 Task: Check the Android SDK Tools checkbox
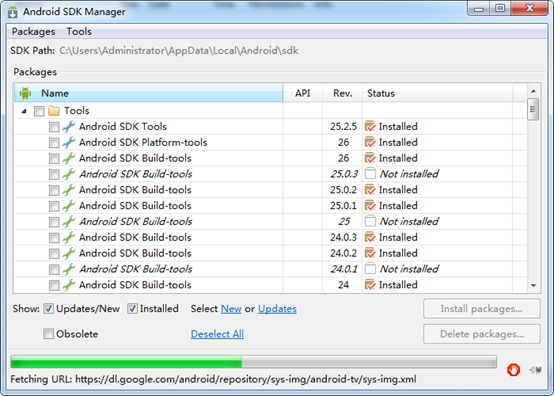pyautogui.click(x=54, y=127)
